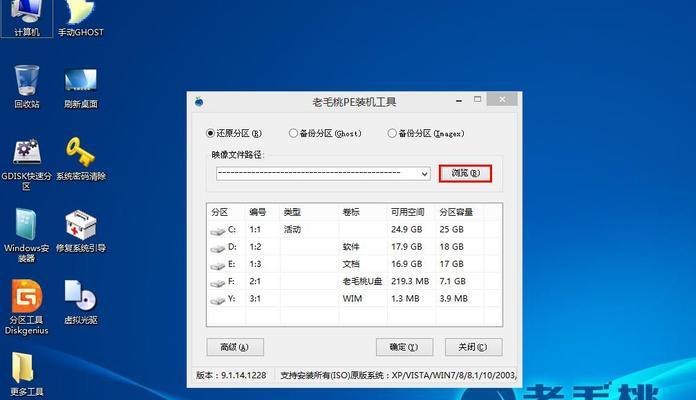Open the 修复系统引导 toolkit icon
696x400 pixels.
tap(81, 231)
